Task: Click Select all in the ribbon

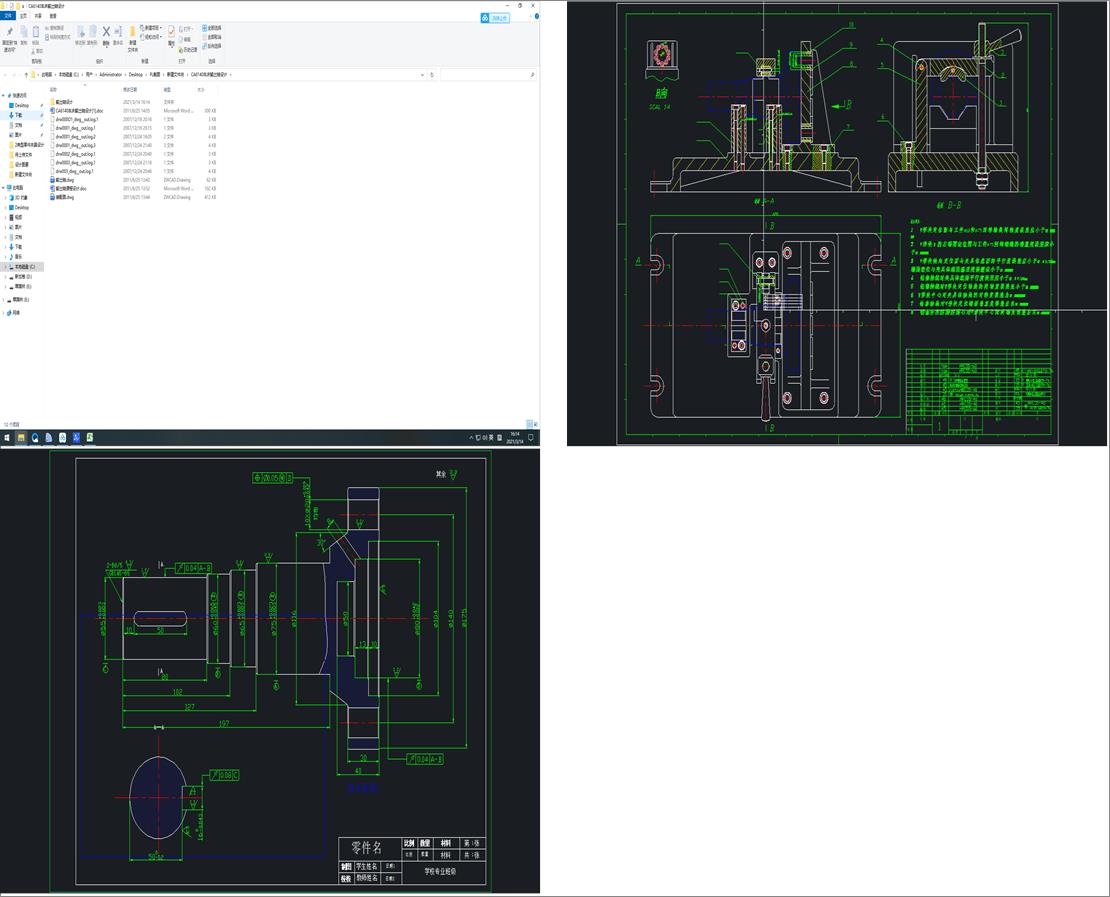Action: pos(214,28)
